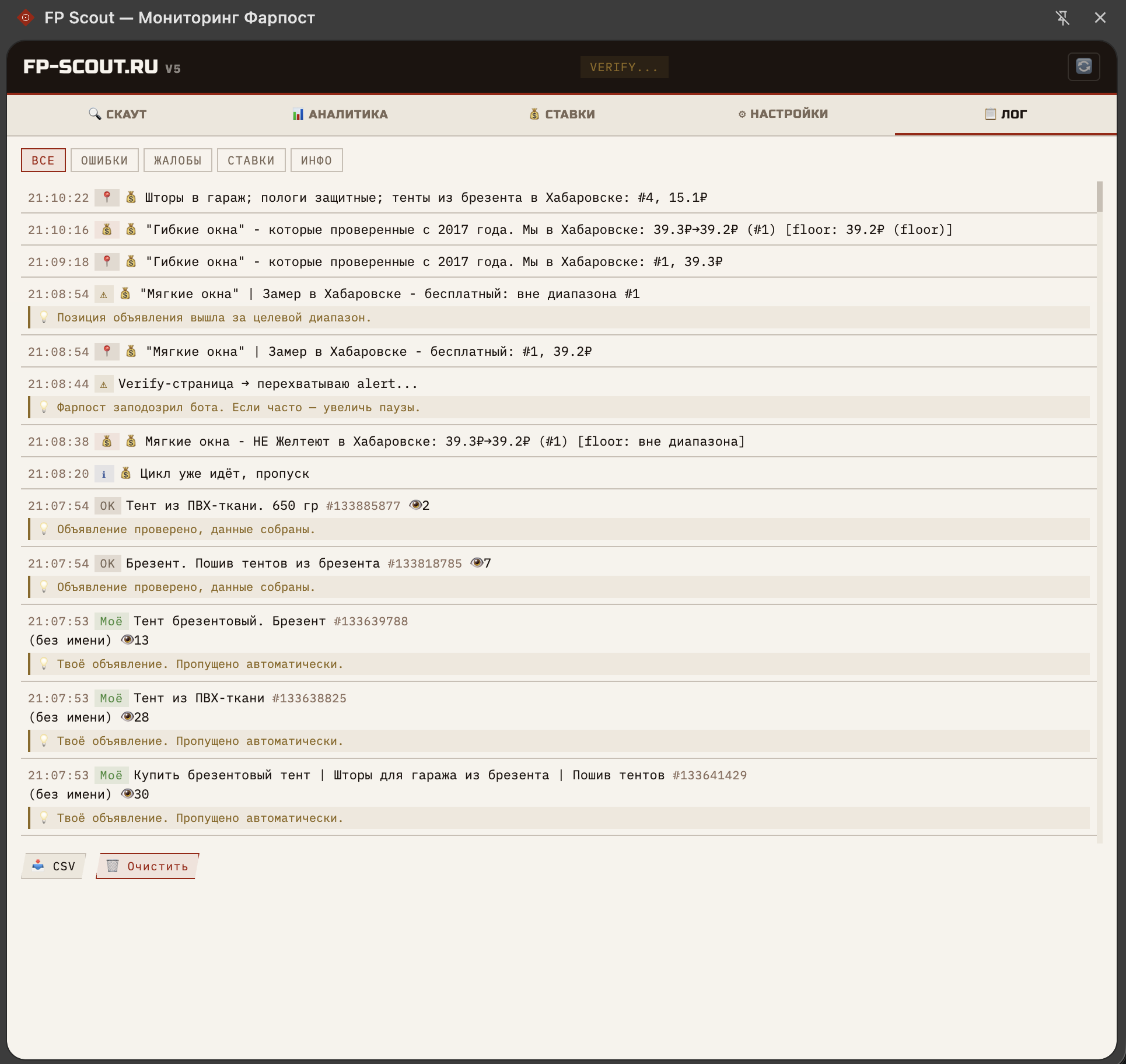Select 'Шторы в гараж; пологи защитные' log line
Viewport: 1126px width, 1064px height.
tap(559, 198)
